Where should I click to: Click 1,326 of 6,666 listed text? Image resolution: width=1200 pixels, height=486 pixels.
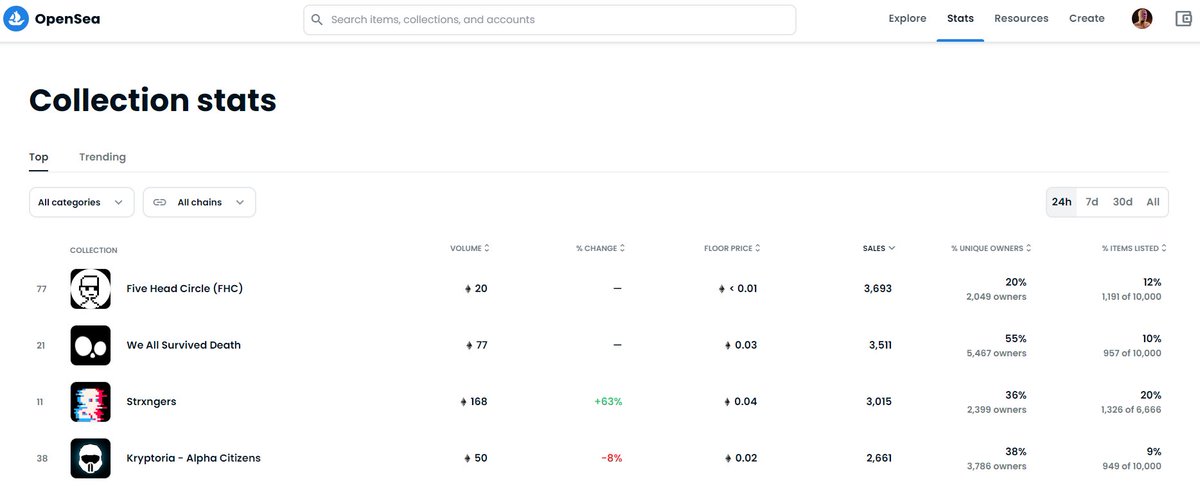(1130, 410)
